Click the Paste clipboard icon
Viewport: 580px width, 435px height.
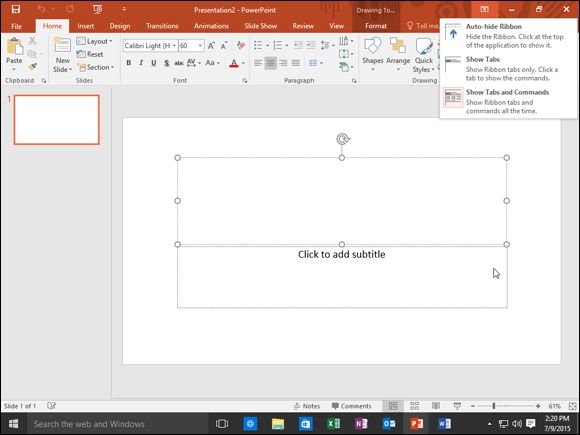click(14, 47)
